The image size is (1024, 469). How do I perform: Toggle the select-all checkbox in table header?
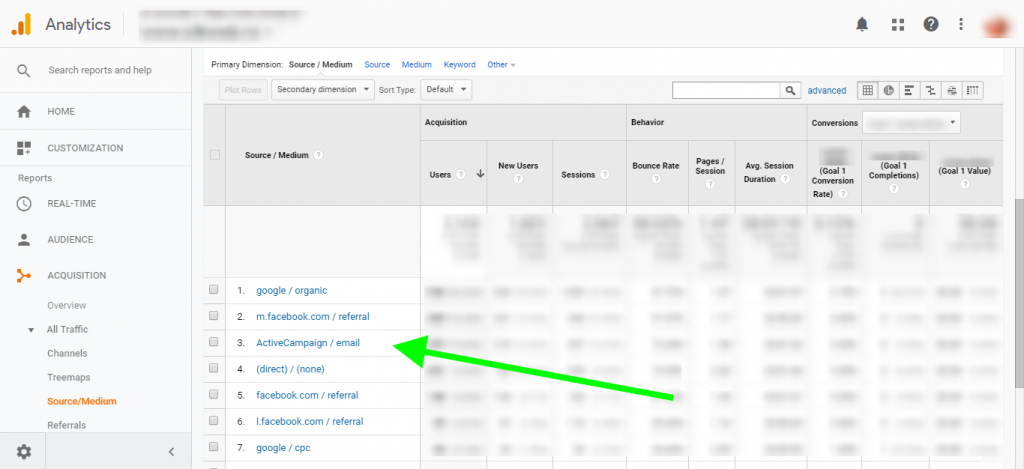[214, 155]
